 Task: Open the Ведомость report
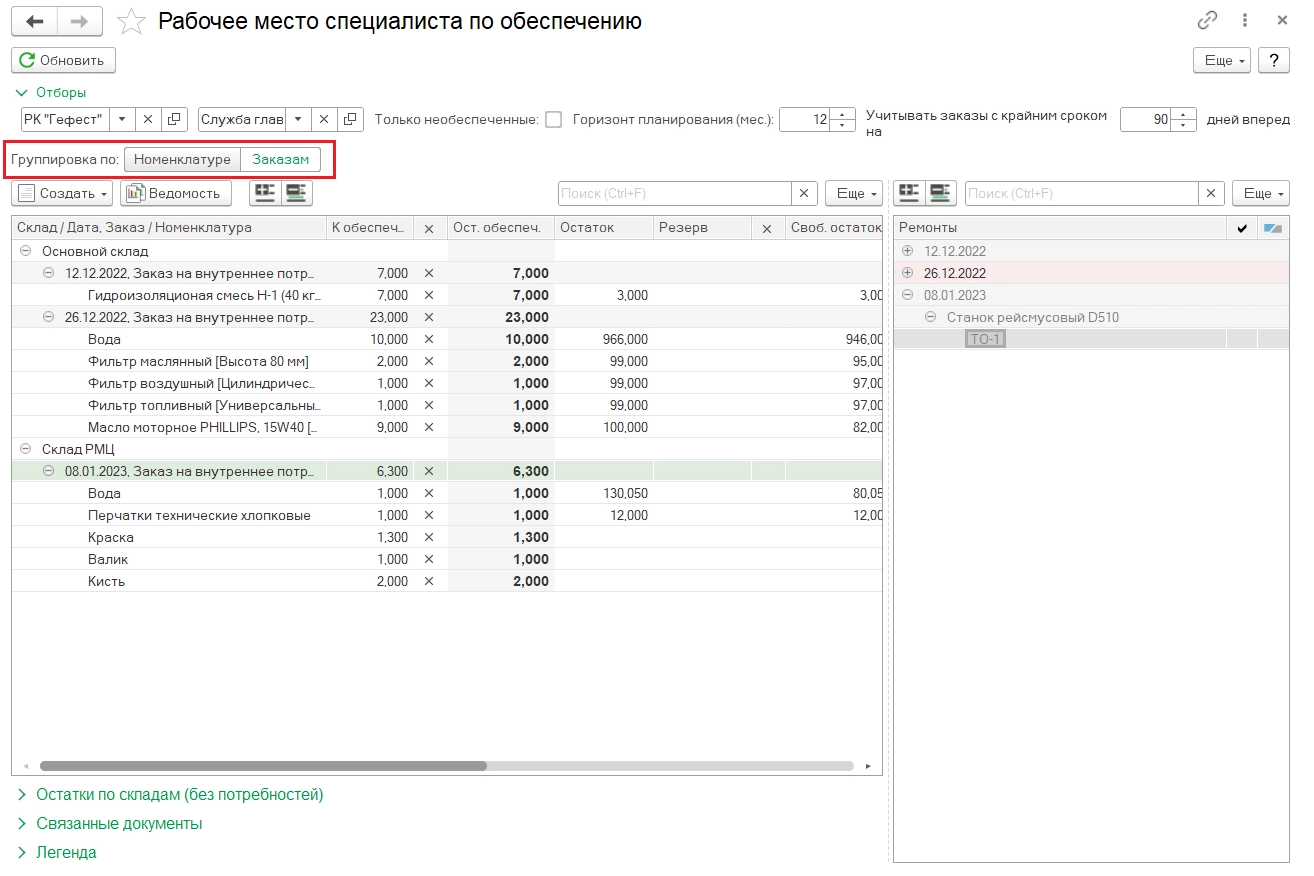pos(175,193)
